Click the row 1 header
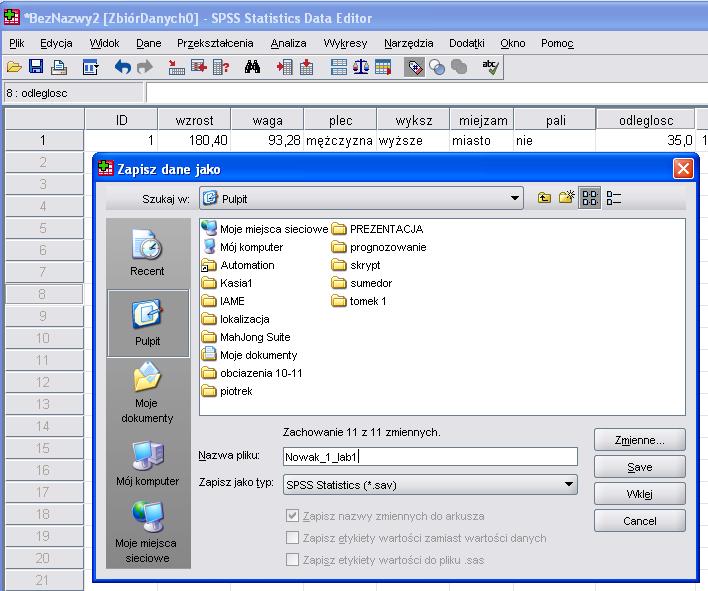The image size is (708, 591). pos(44,140)
